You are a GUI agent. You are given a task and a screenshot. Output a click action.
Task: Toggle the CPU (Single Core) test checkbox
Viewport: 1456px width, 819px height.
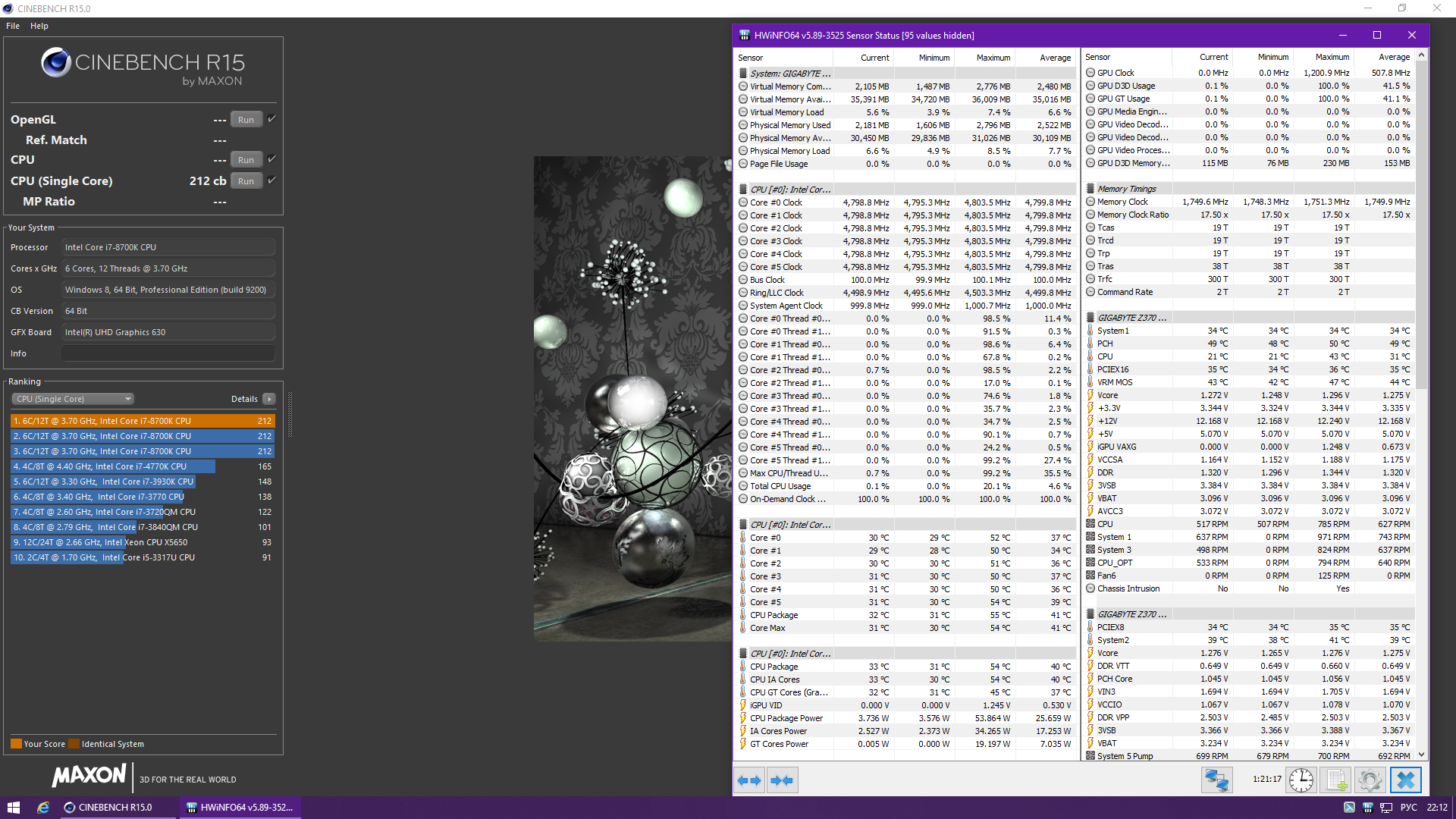[272, 180]
